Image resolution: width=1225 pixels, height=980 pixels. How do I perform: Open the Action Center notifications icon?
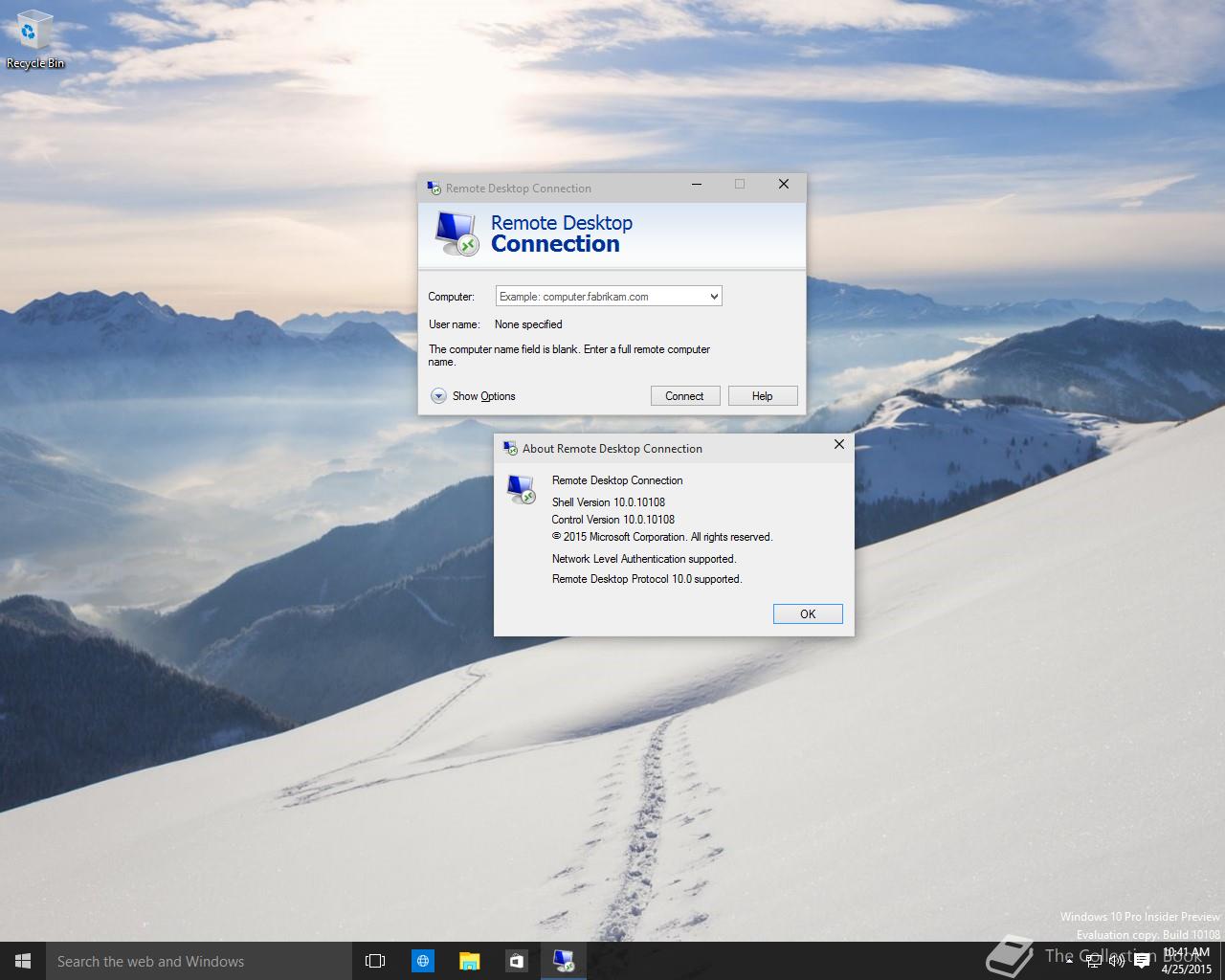1141,962
